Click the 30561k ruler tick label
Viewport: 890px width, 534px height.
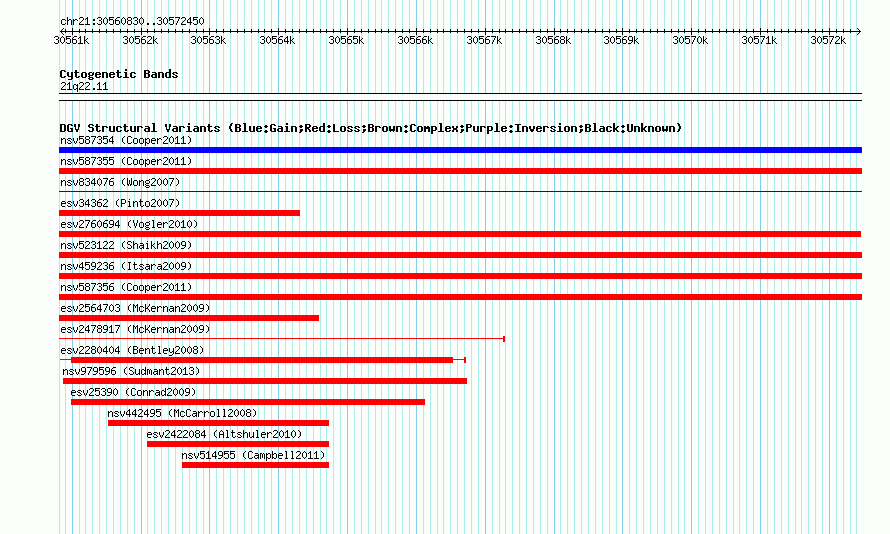pos(72,40)
